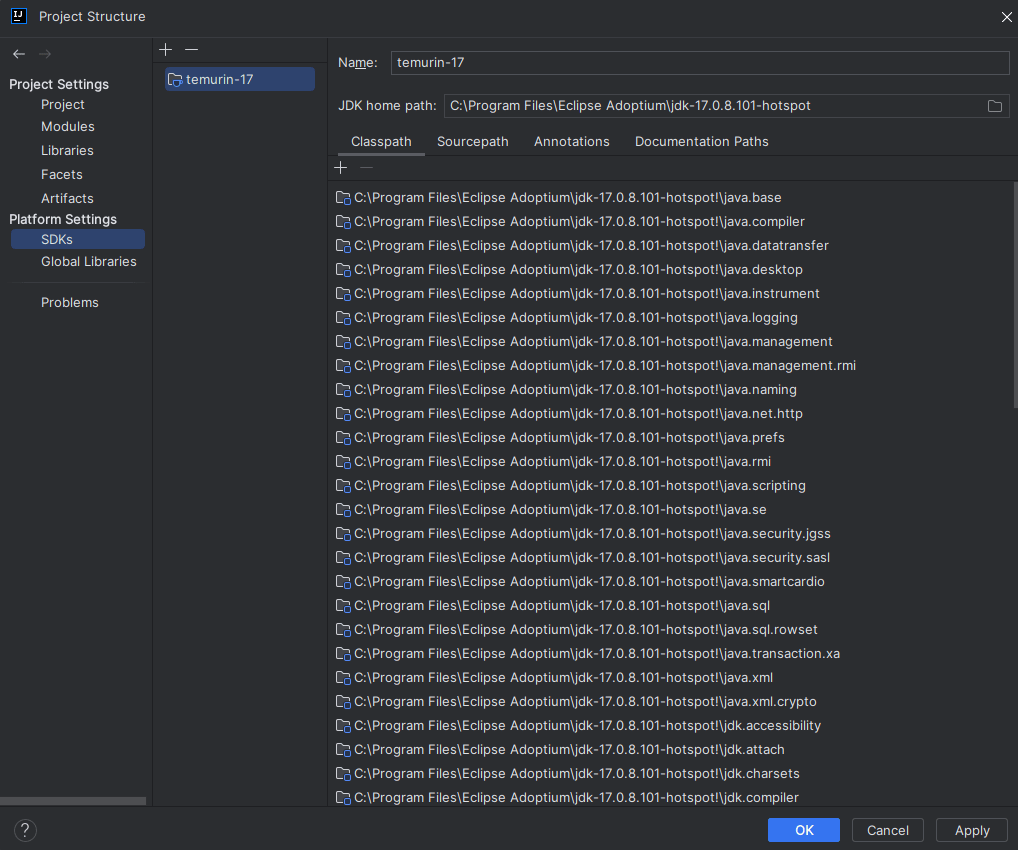Open help with question mark icon
The width and height of the screenshot is (1018, 850).
click(x=25, y=830)
